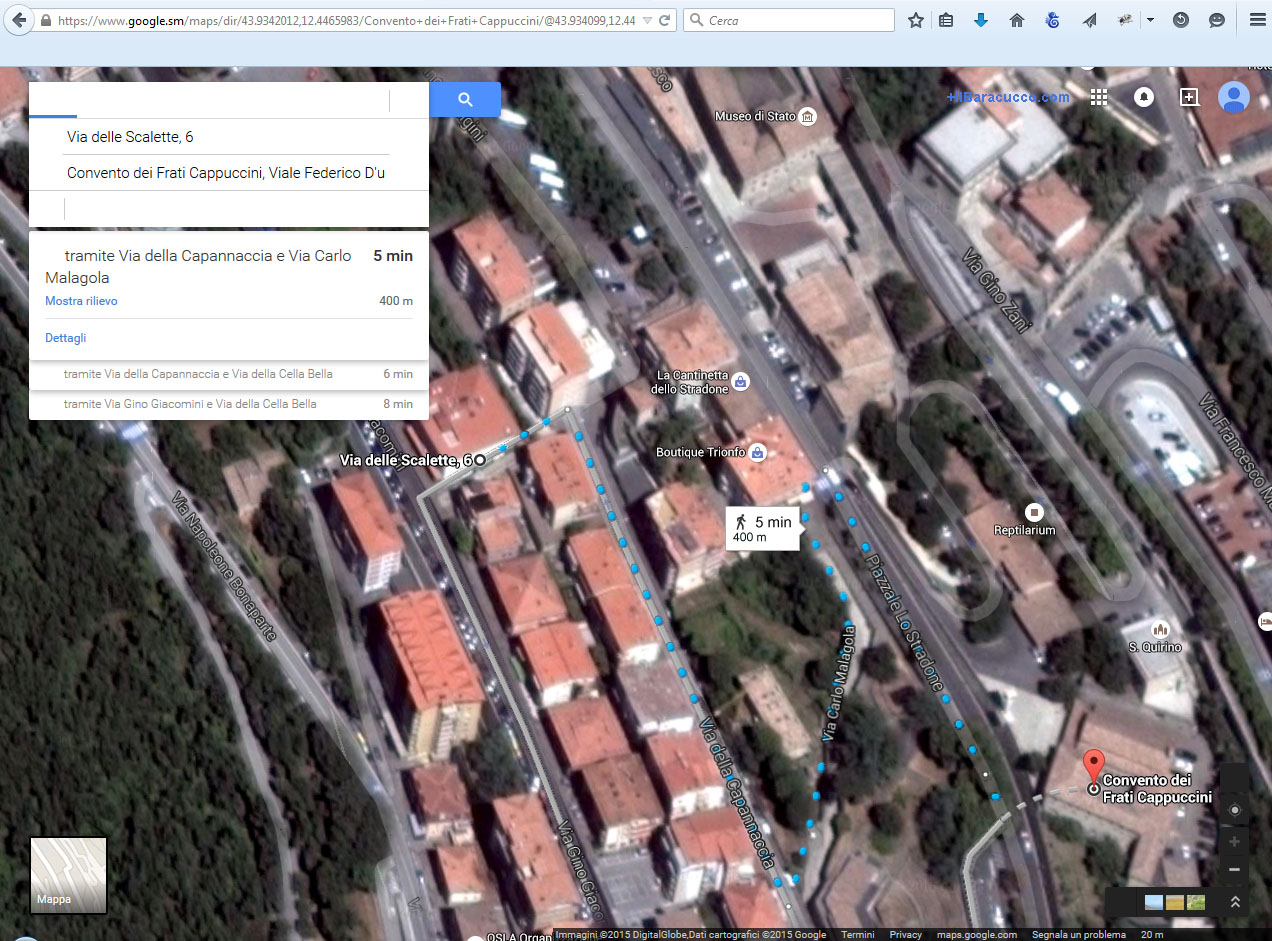Reload the page in the address bar
This screenshot has width=1272, height=941.
[x=664, y=20]
